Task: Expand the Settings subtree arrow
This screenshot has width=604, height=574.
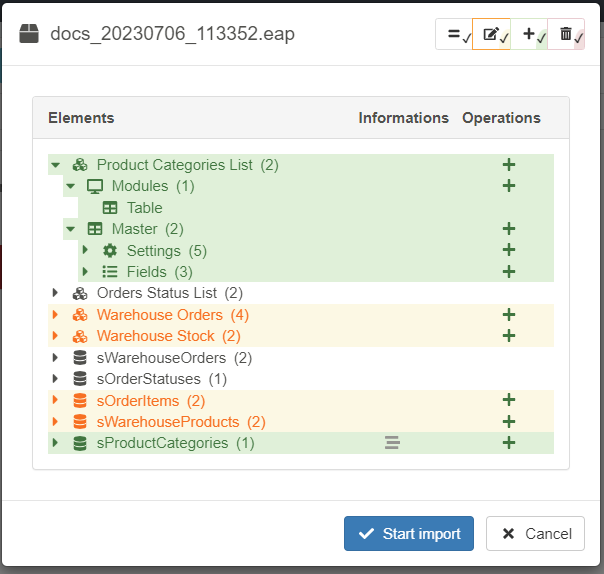Action: (85, 250)
